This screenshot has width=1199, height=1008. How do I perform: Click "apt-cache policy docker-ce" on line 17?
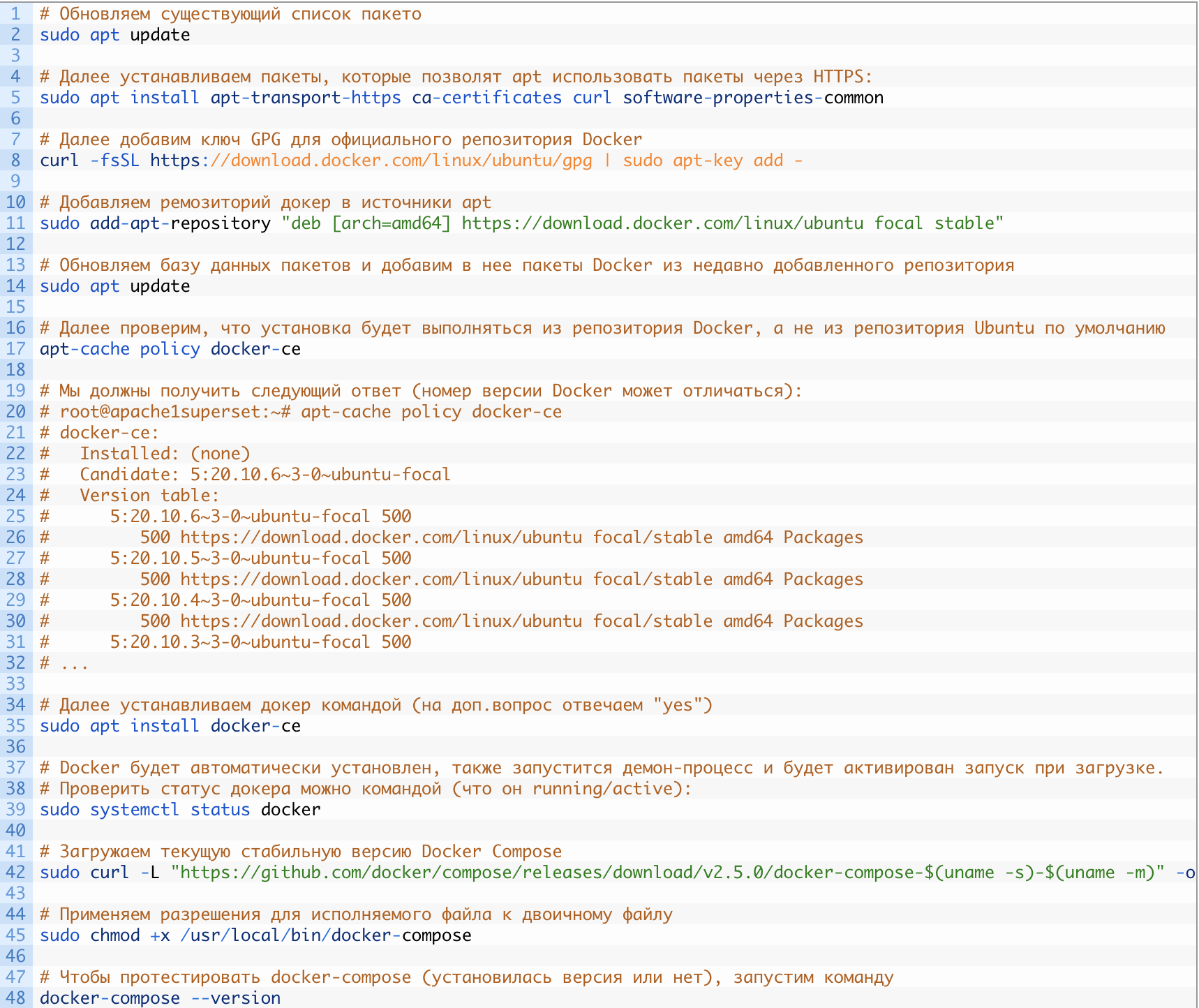170,349
